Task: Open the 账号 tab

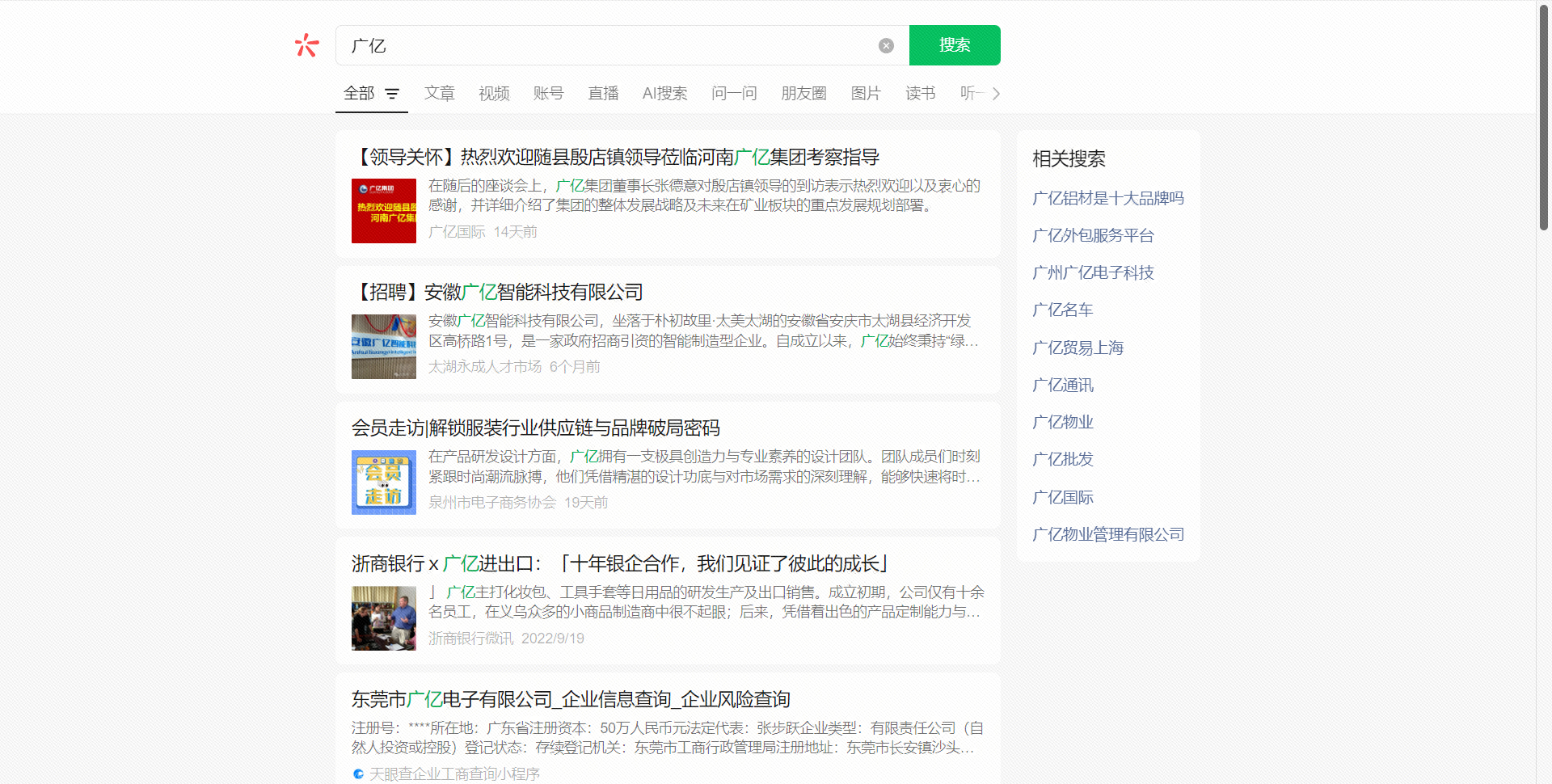Action: 548,94
